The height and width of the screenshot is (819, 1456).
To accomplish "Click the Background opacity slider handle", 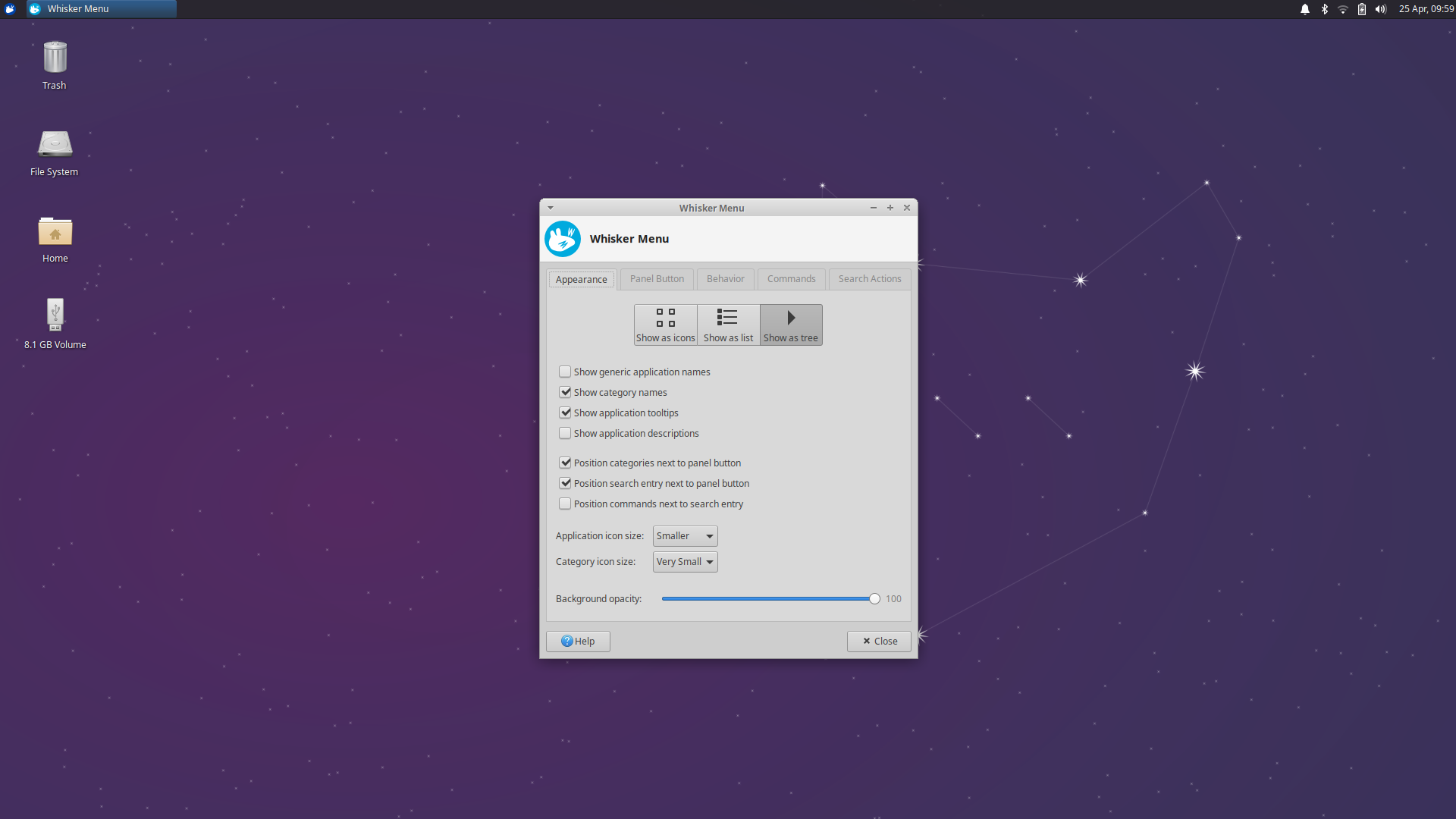I will point(874,599).
